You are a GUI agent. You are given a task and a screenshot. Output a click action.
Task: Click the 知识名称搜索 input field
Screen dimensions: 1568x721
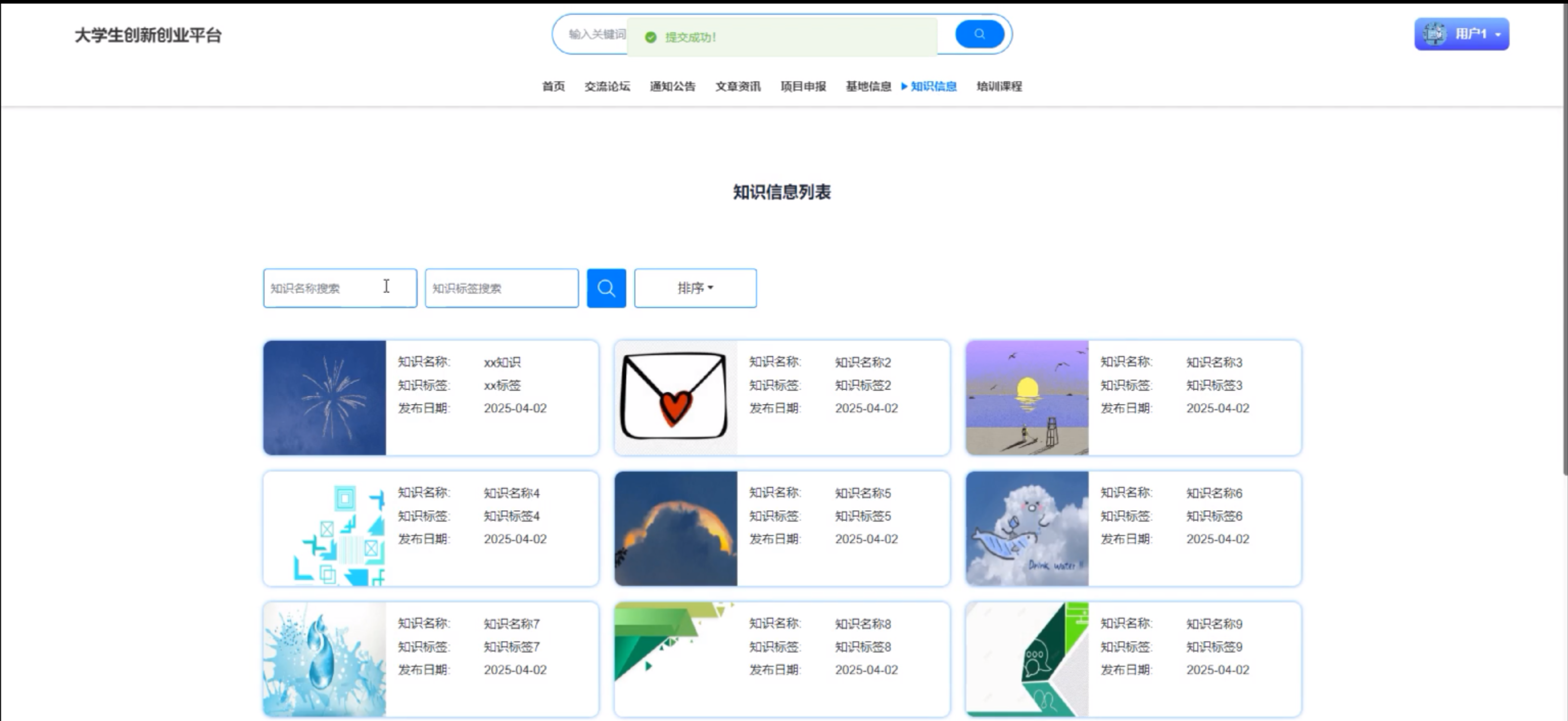coord(340,288)
